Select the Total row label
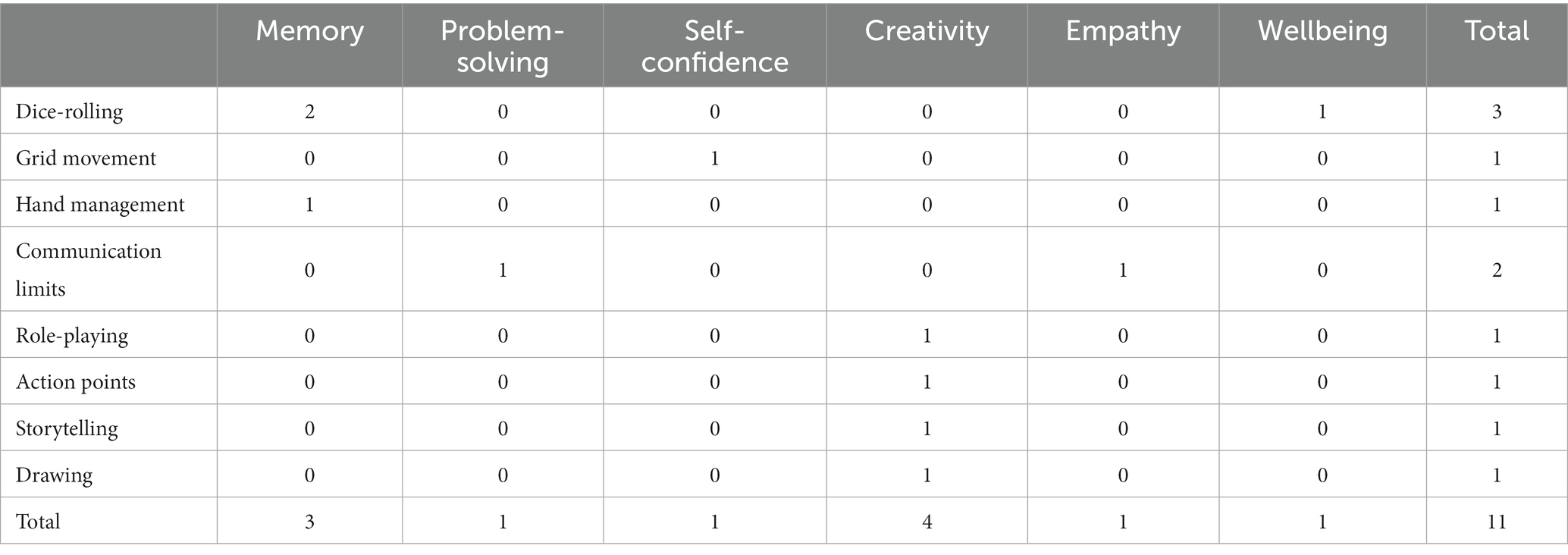 pos(38,522)
